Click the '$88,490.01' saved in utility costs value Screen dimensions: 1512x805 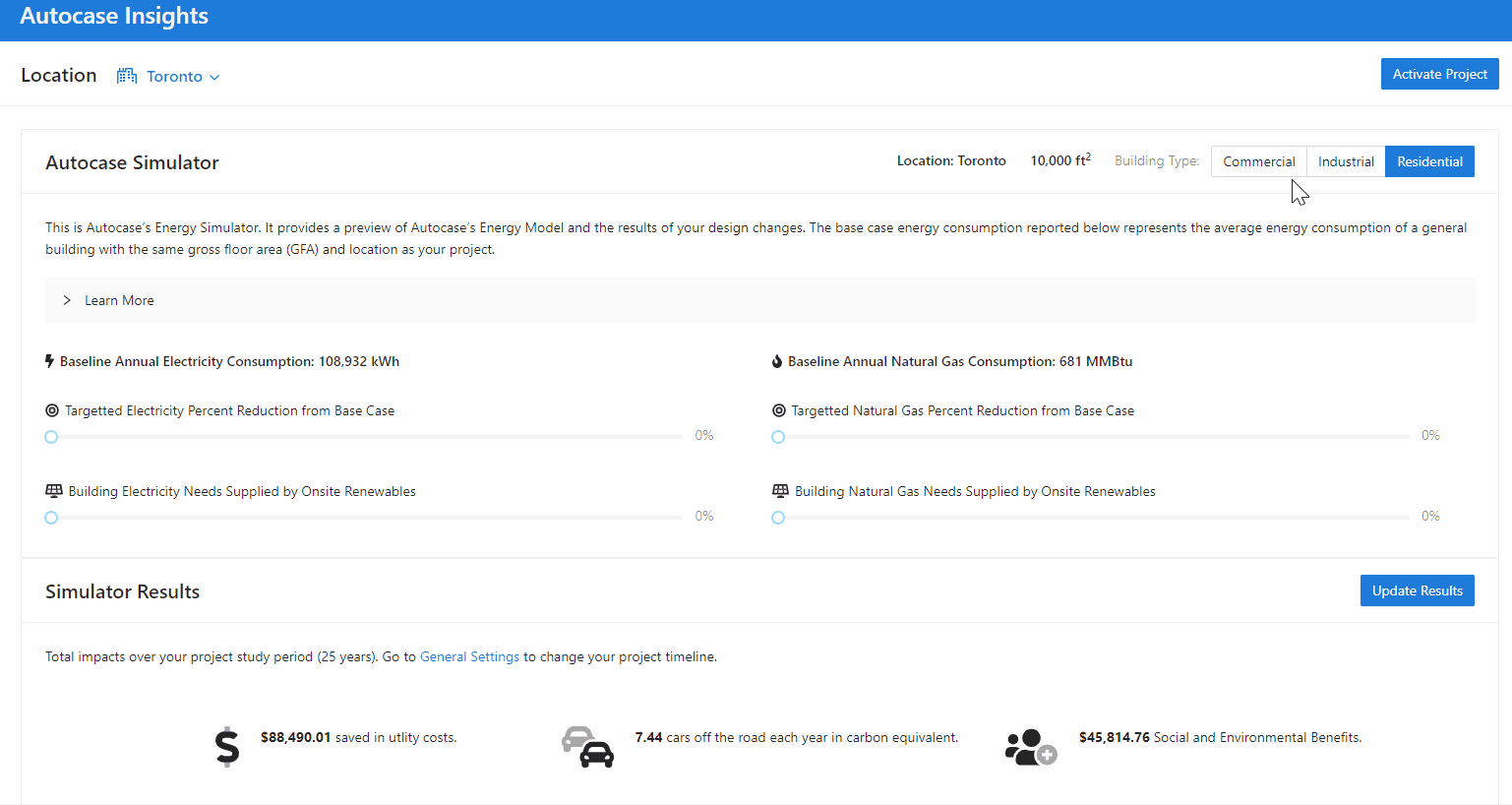[x=295, y=737]
